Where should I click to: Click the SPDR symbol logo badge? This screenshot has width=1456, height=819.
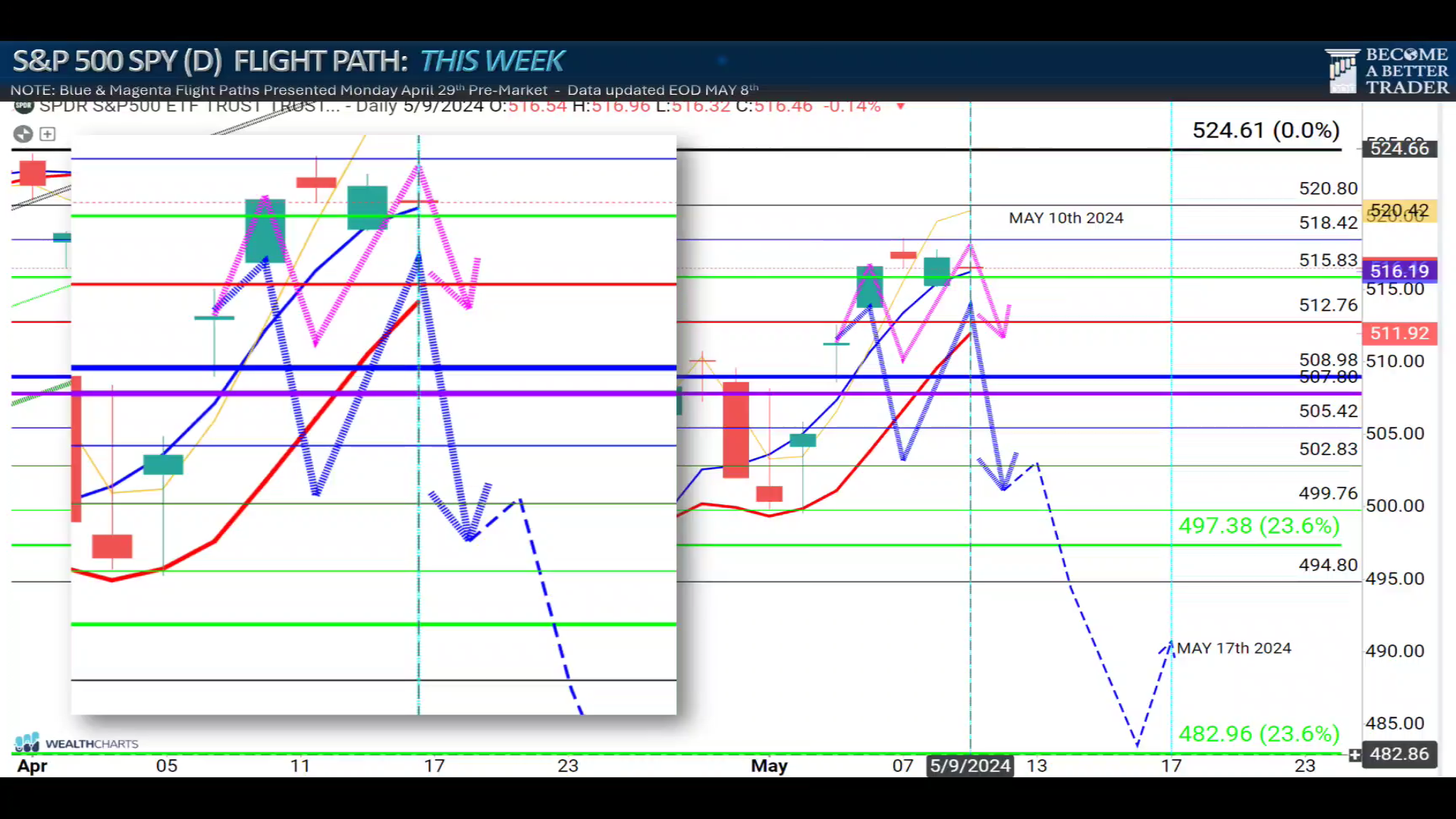[x=24, y=106]
